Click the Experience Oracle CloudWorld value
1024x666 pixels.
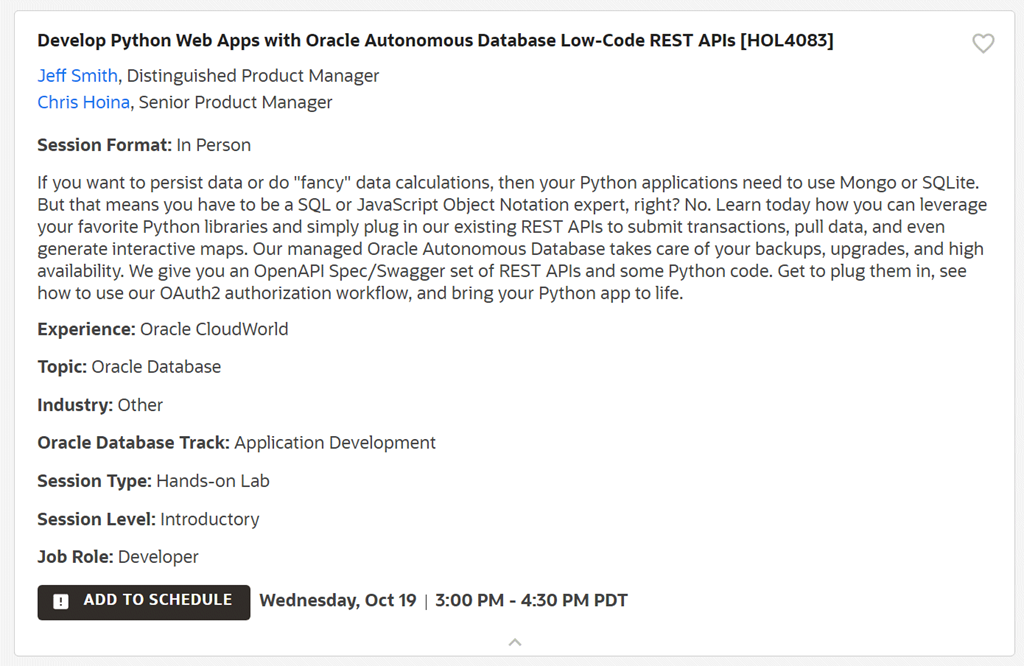click(213, 329)
